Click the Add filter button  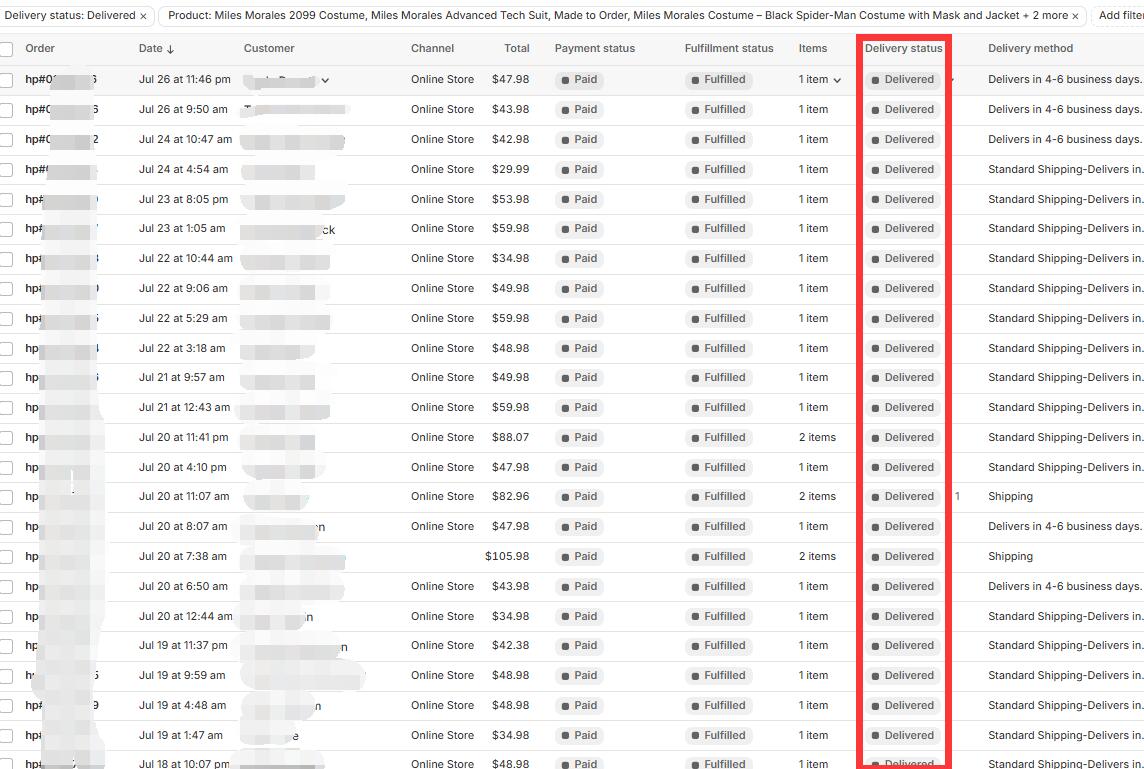(x=1120, y=16)
